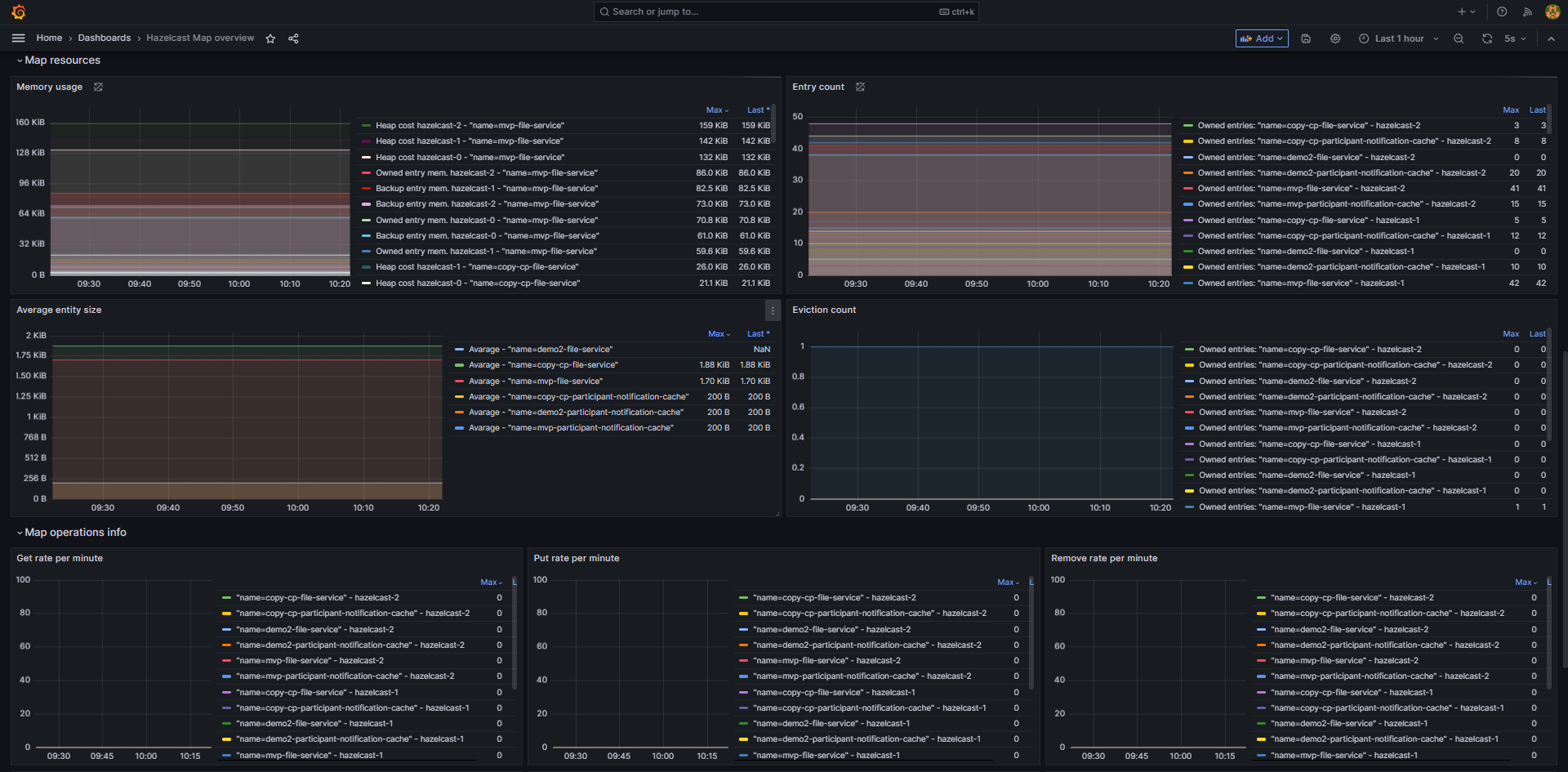Navigate to Dashboards in the breadcrumb

(x=105, y=38)
